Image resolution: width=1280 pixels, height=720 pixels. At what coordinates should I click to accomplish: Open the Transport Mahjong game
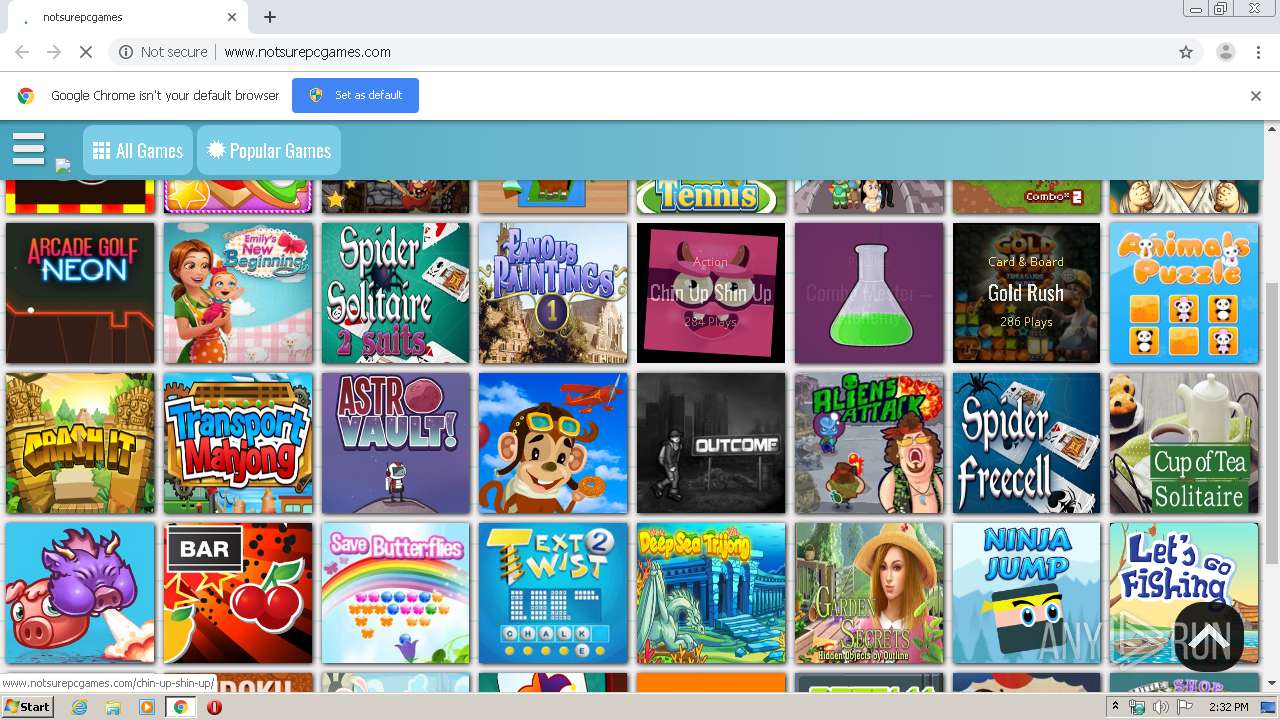tap(238, 443)
